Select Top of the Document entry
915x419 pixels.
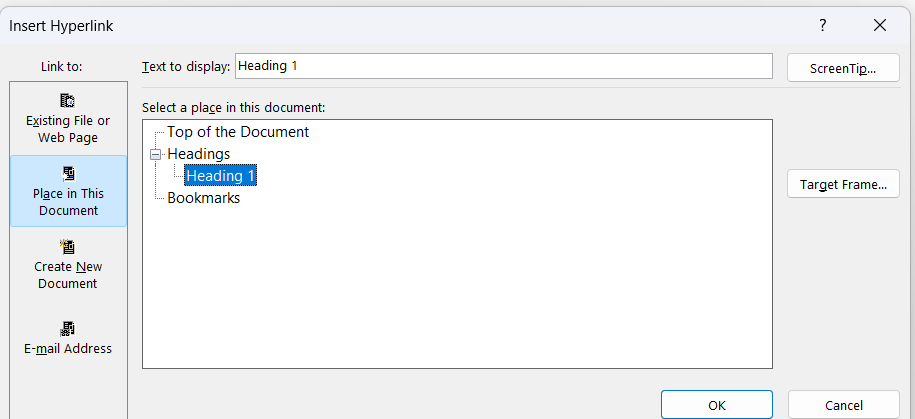pos(238,132)
